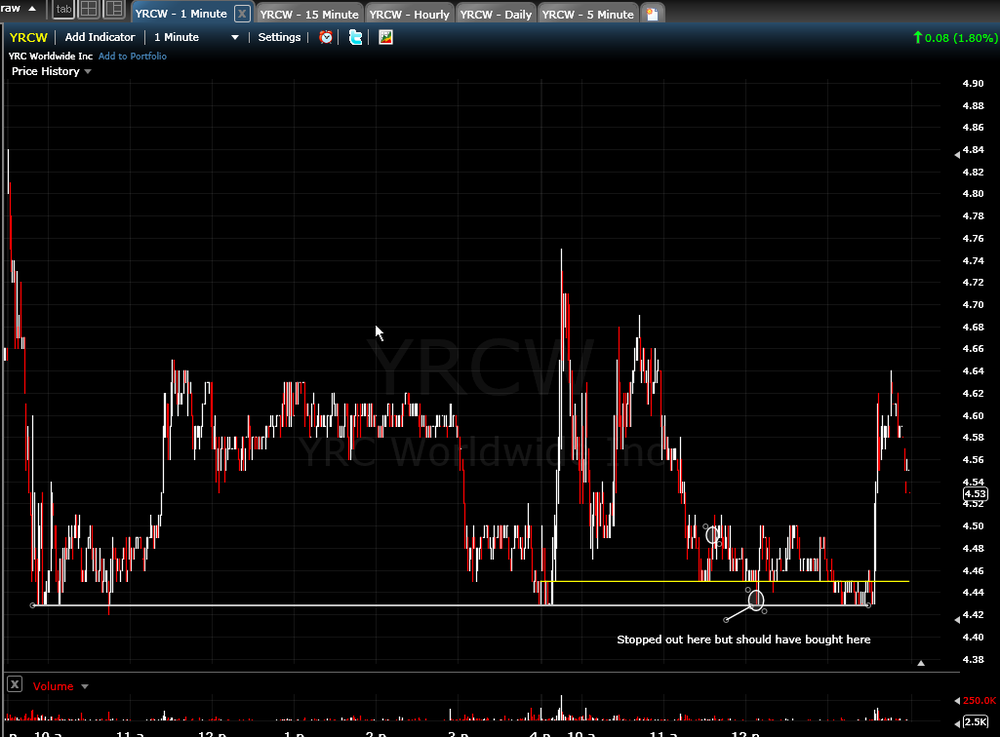Select the single 'tab' layout icon
The width and height of the screenshot is (1000, 737).
[63, 9]
